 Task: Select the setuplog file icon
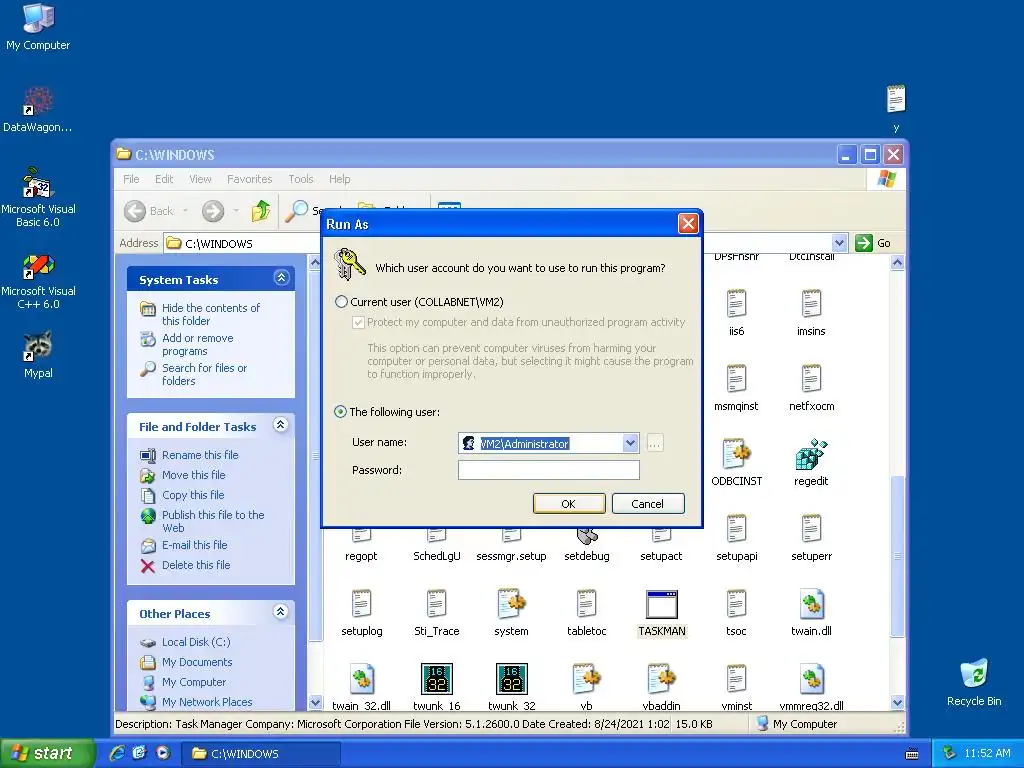[x=361, y=604]
